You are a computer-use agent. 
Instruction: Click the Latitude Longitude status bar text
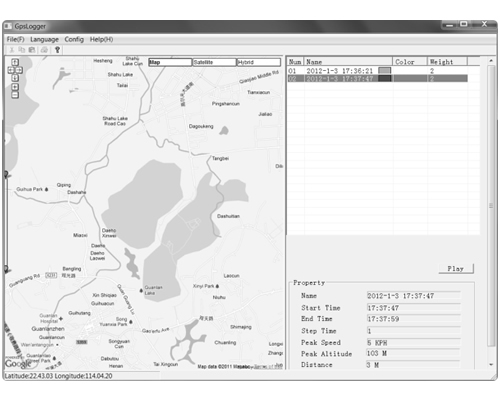58,376
